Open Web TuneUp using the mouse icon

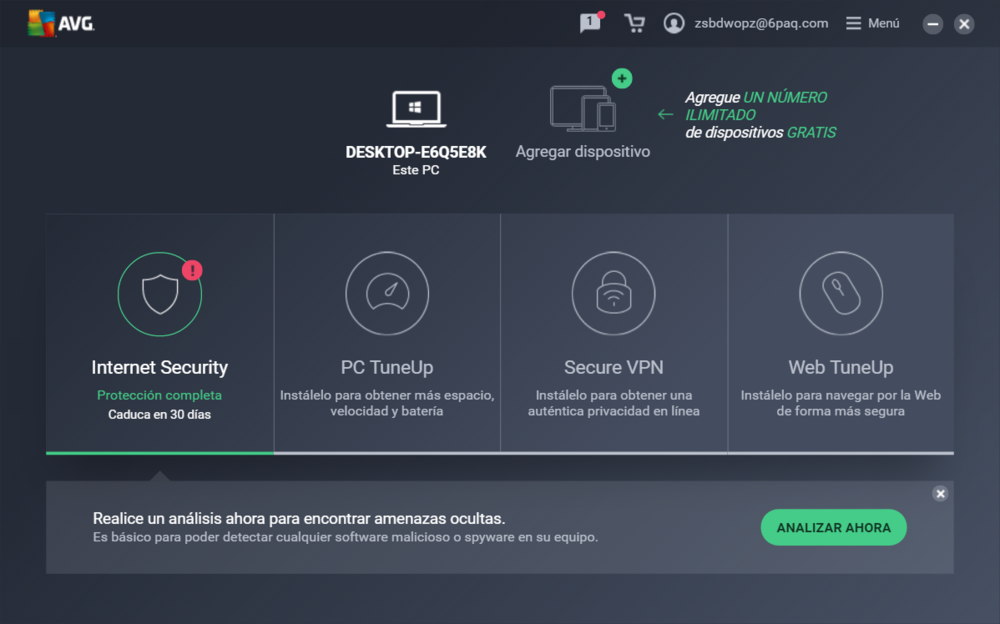click(840, 295)
